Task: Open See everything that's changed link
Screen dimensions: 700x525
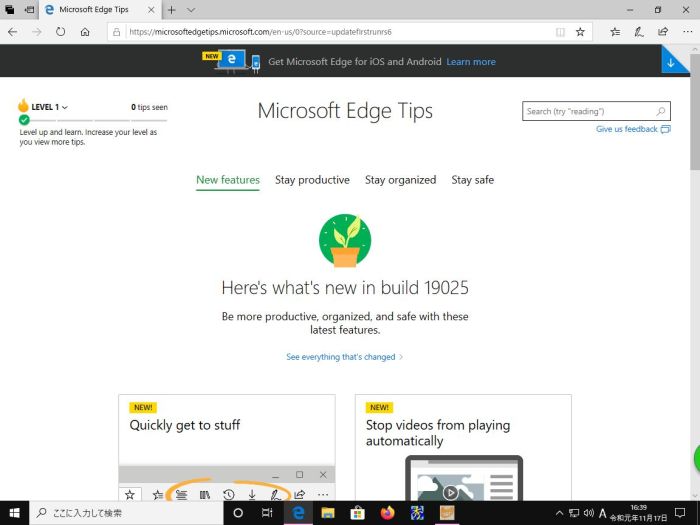Action: pos(344,357)
